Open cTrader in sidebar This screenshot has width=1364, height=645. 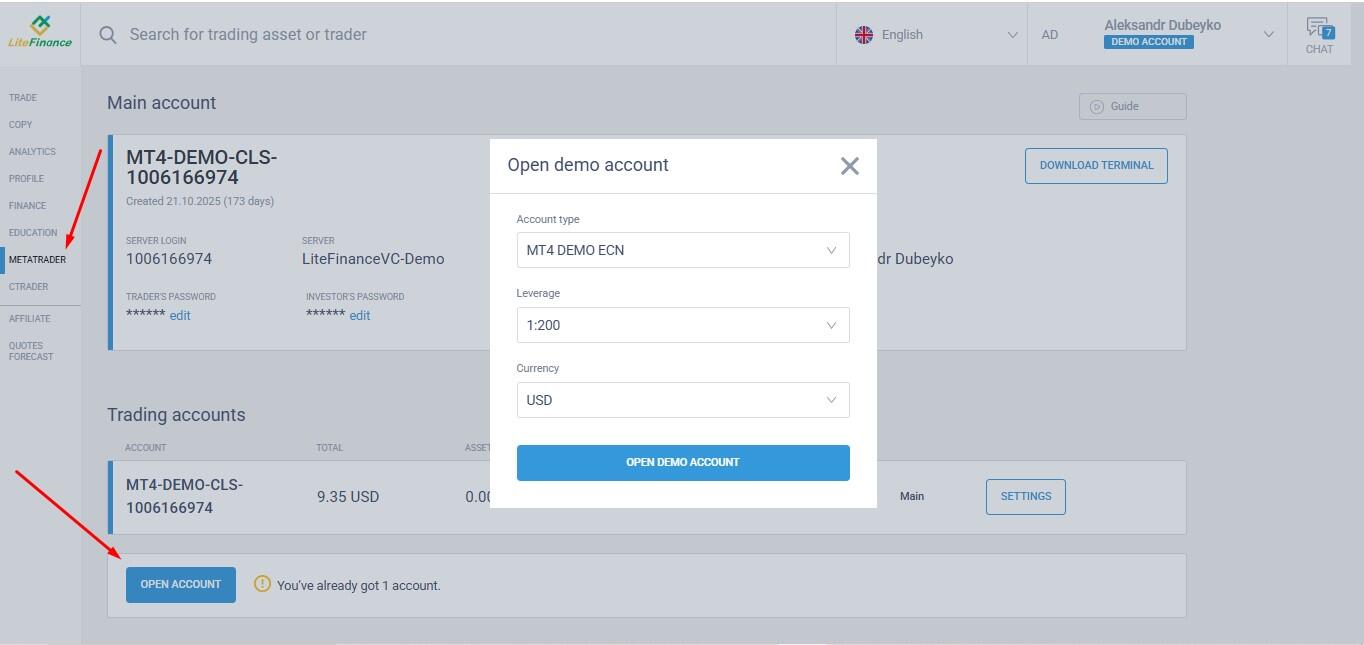[29, 287]
